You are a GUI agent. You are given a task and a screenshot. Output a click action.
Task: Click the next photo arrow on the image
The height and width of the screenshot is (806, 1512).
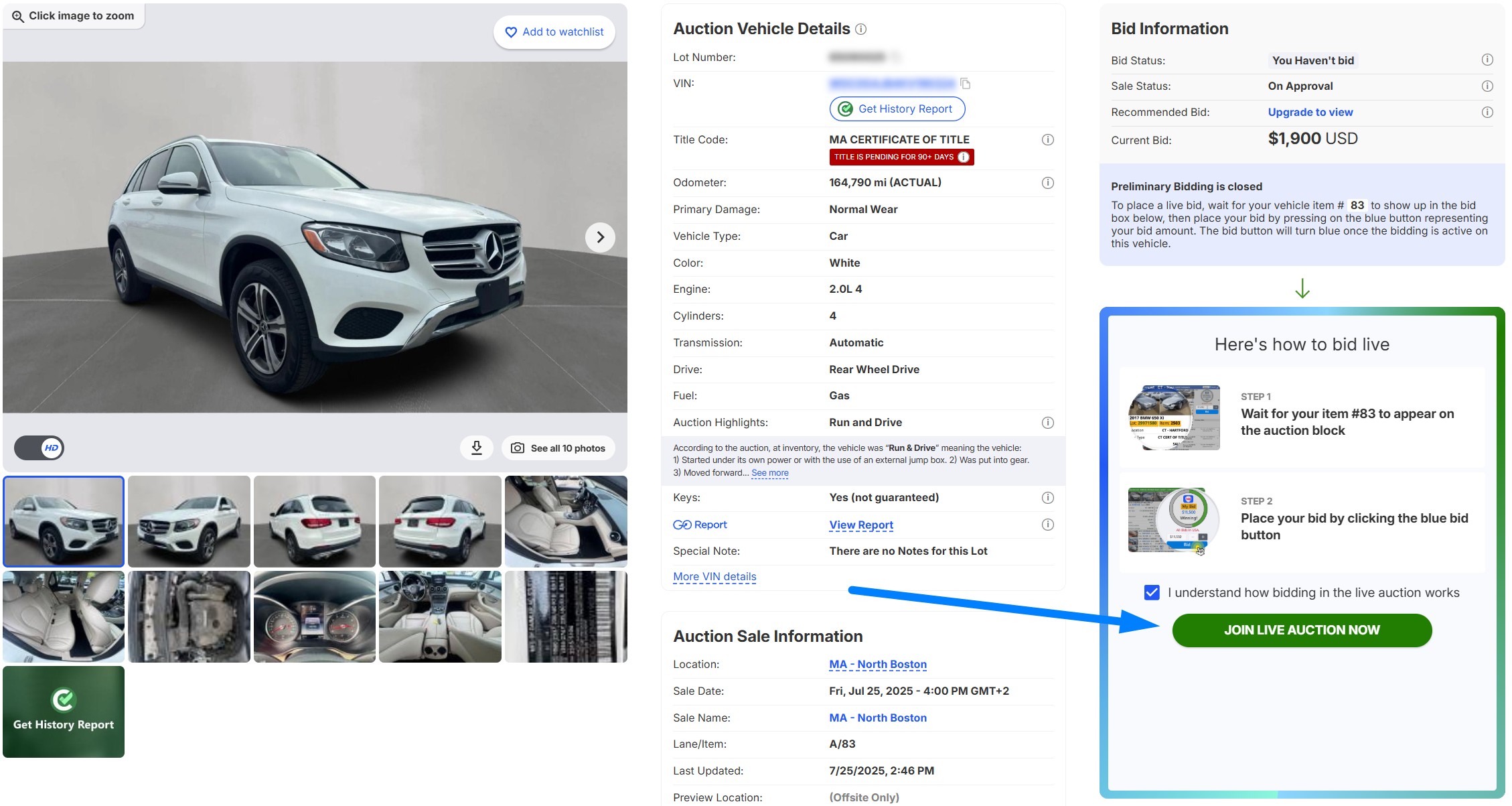pyautogui.click(x=600, y=237)
